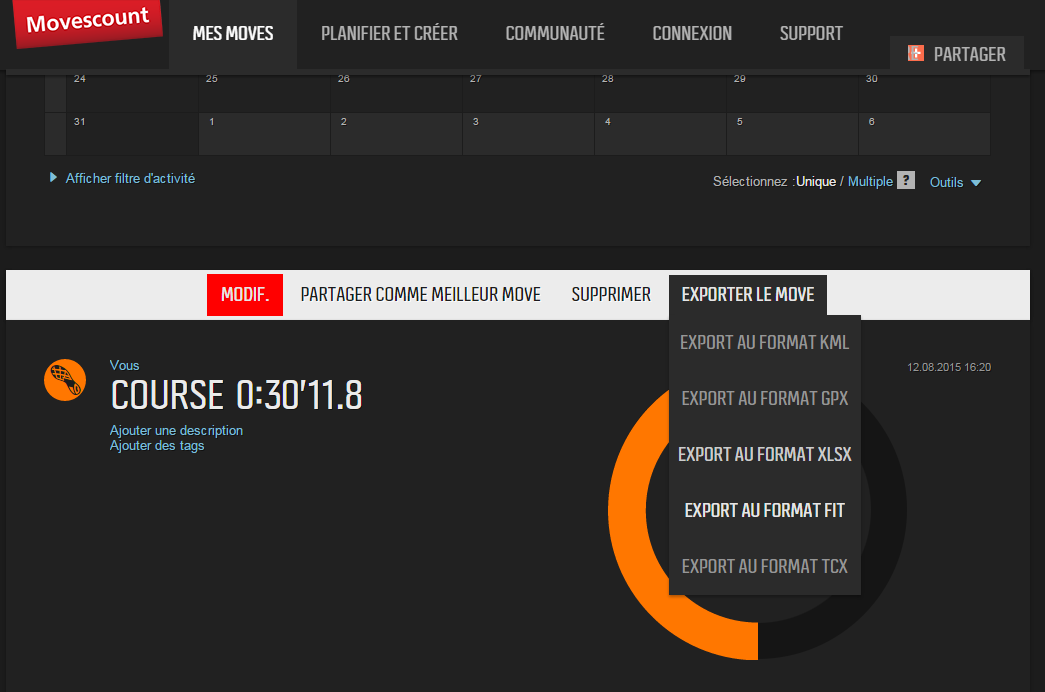Open the Mes Moves tab
Viewport: 1045px width, 692px height.
coord(232,34)
